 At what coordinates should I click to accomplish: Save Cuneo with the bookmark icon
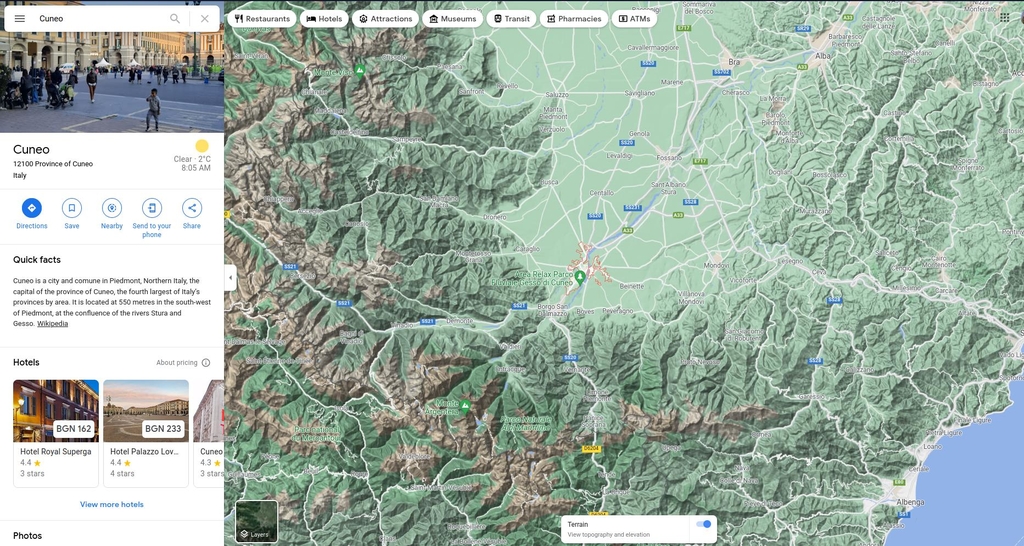point(72,208)
